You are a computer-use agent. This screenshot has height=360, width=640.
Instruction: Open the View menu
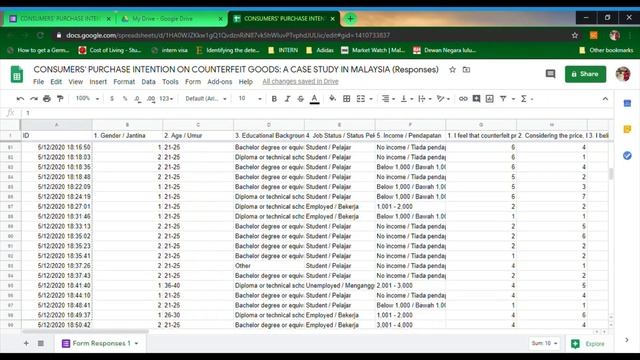click(76, 82)
